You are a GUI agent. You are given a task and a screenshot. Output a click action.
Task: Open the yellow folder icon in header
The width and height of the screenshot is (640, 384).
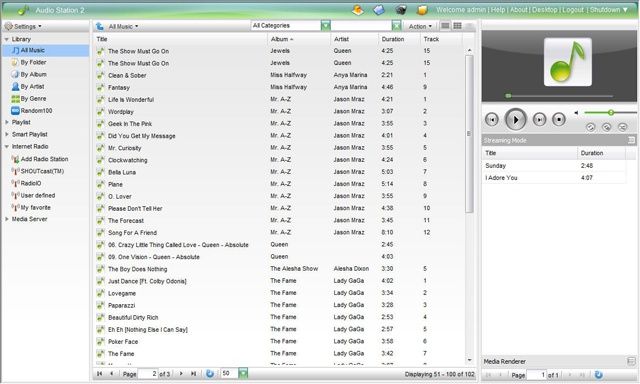point(422,10)
